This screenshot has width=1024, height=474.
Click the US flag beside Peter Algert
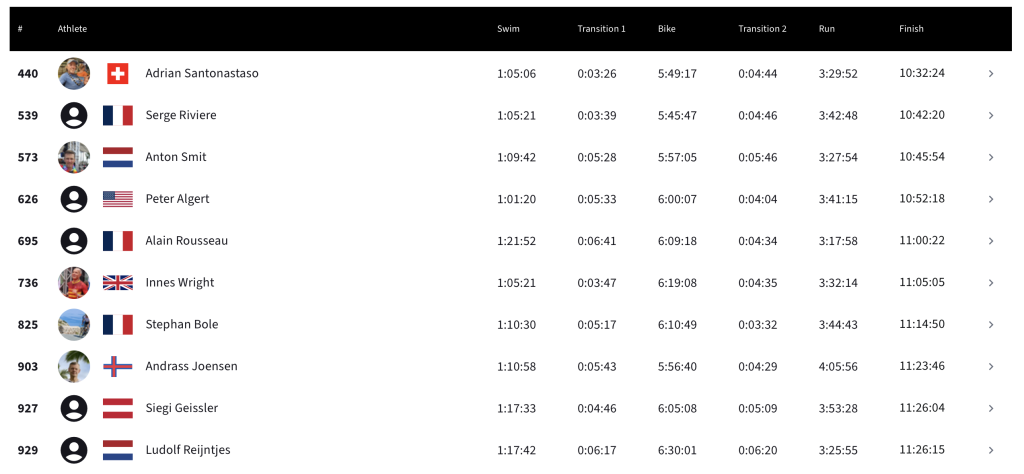point(118,199)
